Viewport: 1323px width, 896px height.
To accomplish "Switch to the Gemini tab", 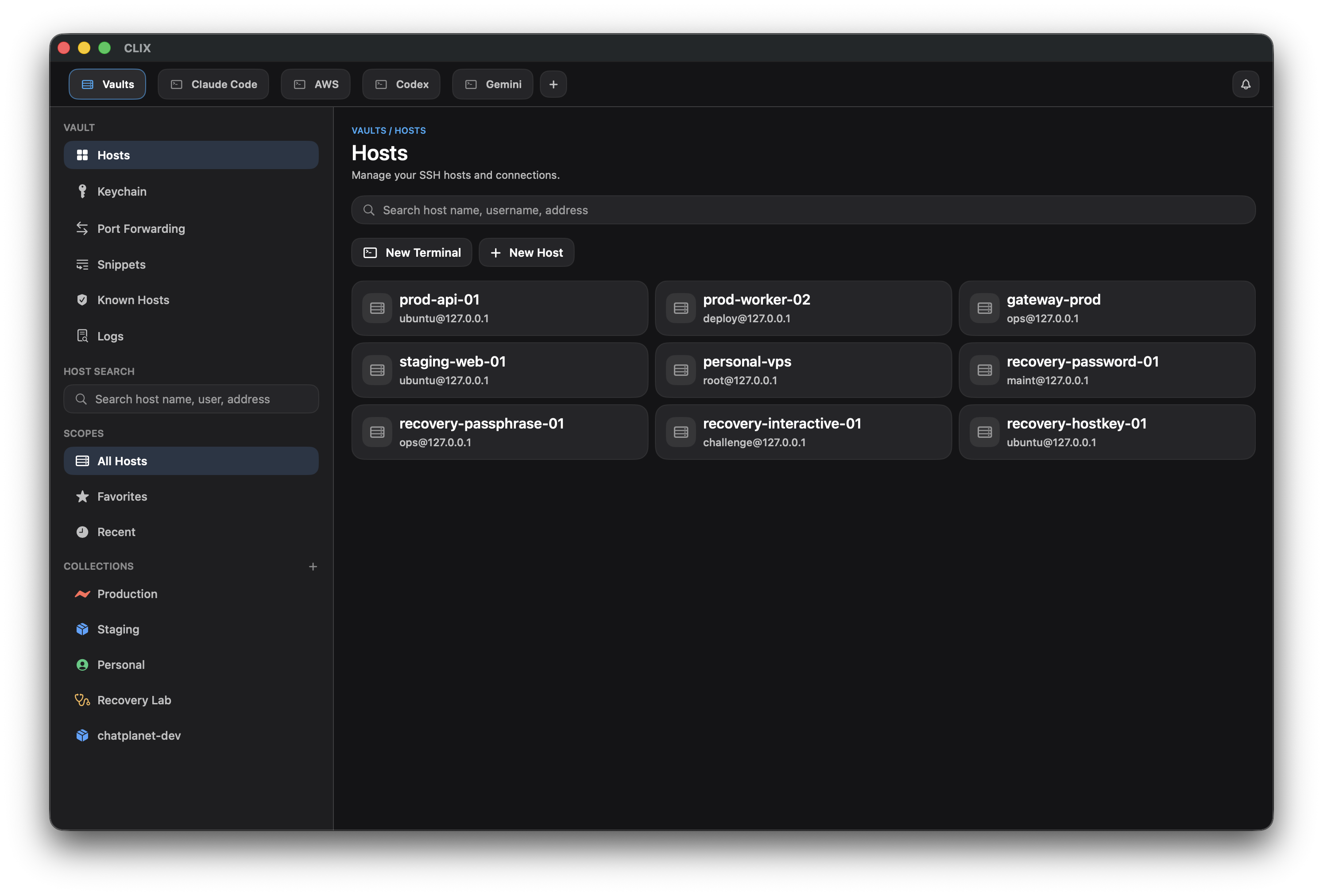I will pos(492,84).
